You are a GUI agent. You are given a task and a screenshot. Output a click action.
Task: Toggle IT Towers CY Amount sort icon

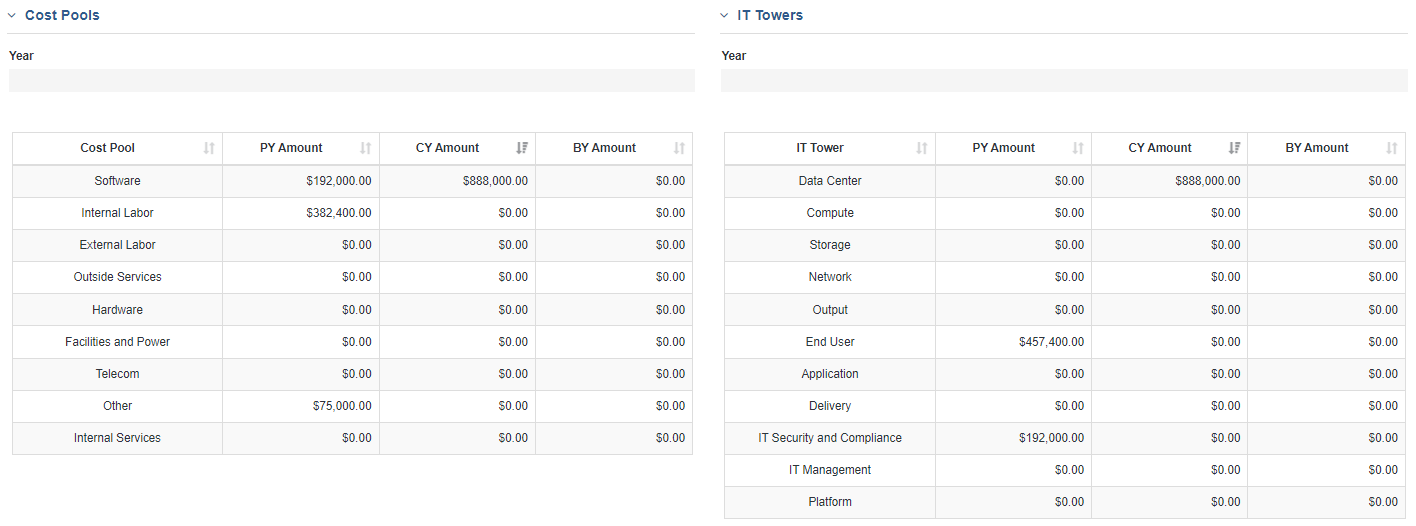(1234, 148)
